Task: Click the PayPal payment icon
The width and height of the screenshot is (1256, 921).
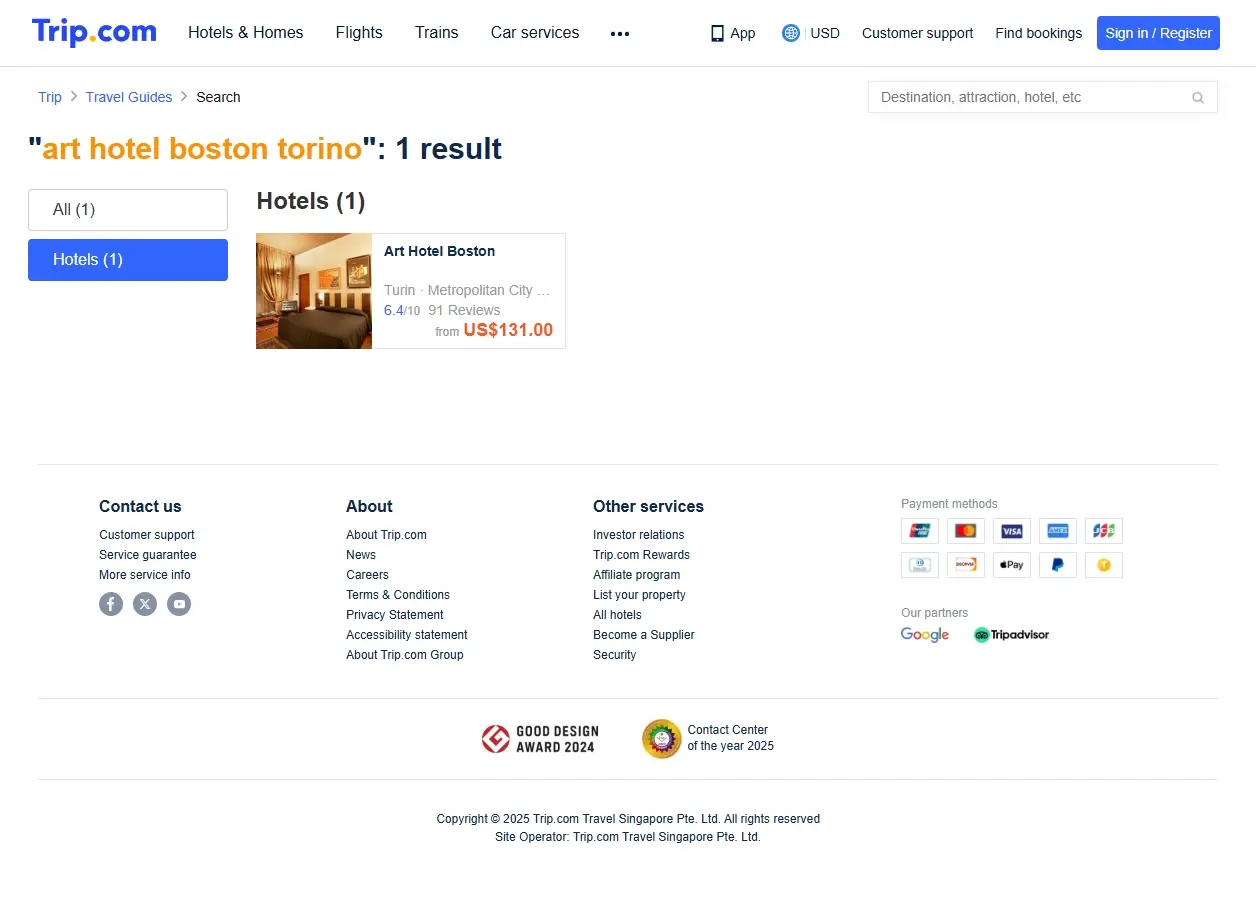Action: [1058, 565]
